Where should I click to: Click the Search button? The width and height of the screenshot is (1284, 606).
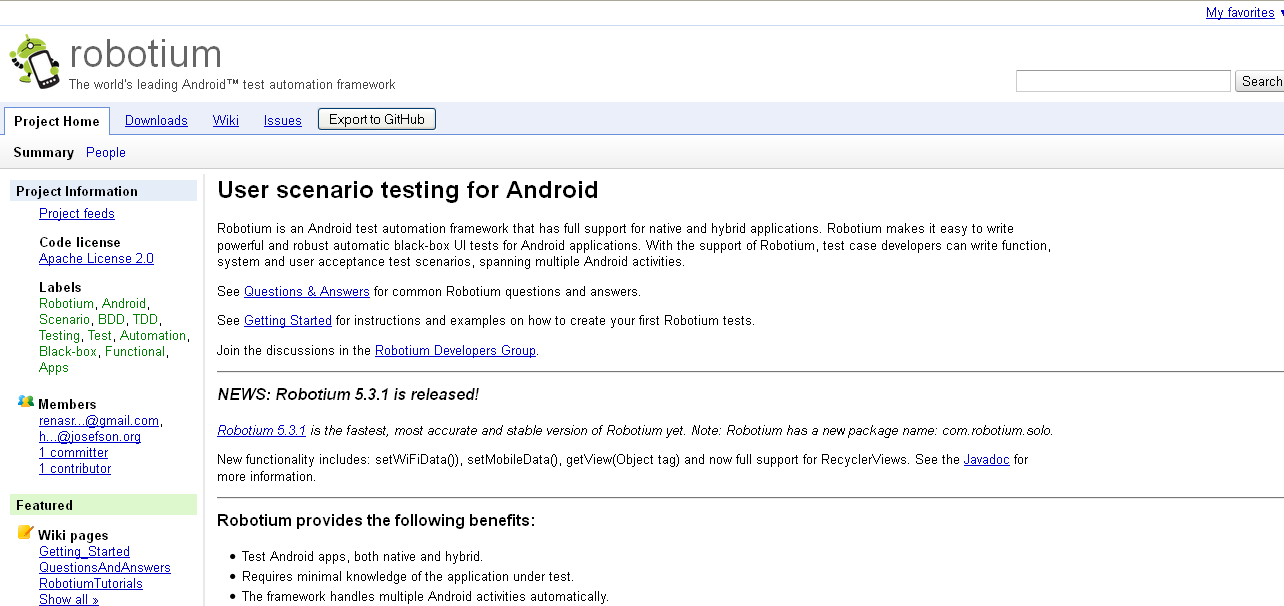click(1261, 81)
